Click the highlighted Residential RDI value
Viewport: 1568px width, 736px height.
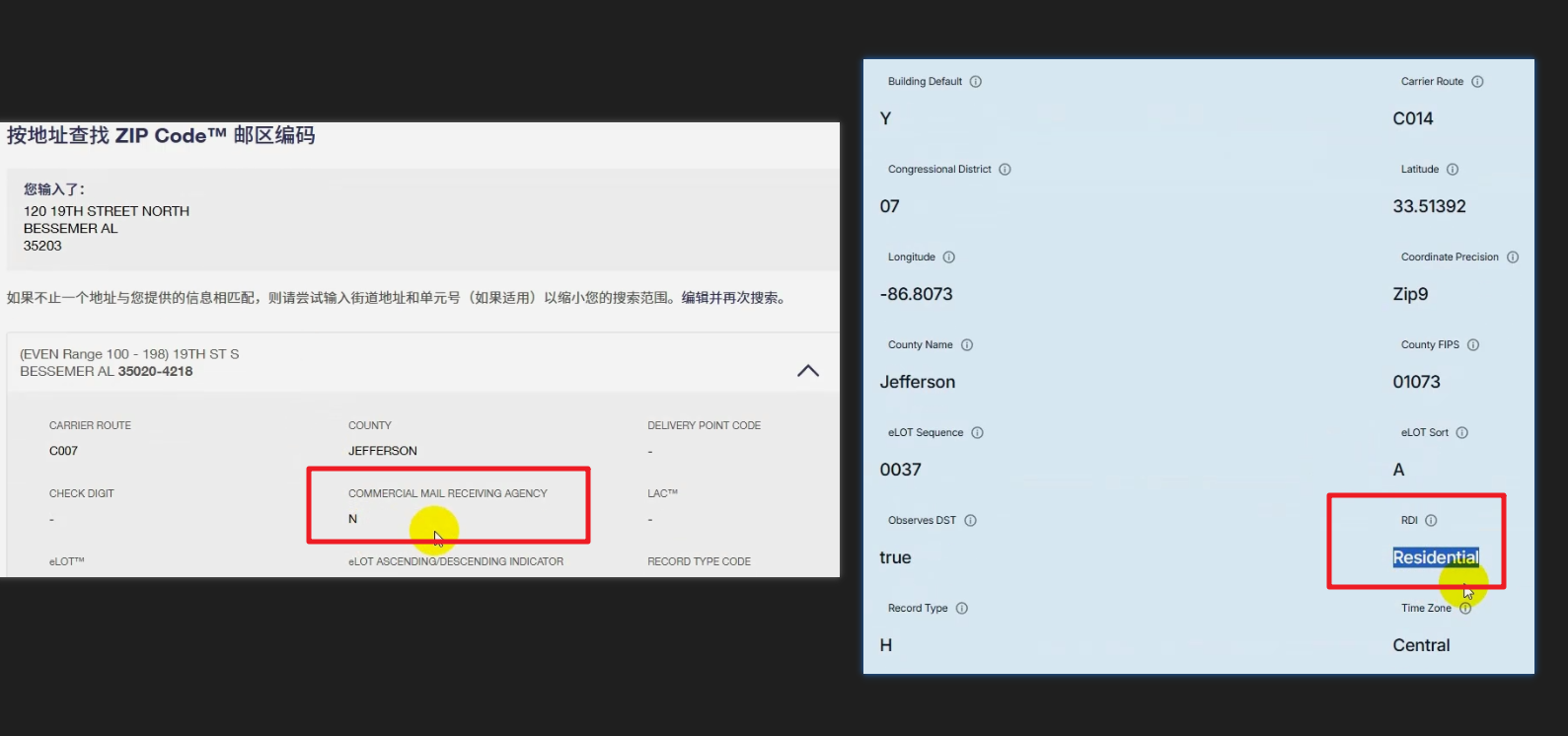(1435, 557)
